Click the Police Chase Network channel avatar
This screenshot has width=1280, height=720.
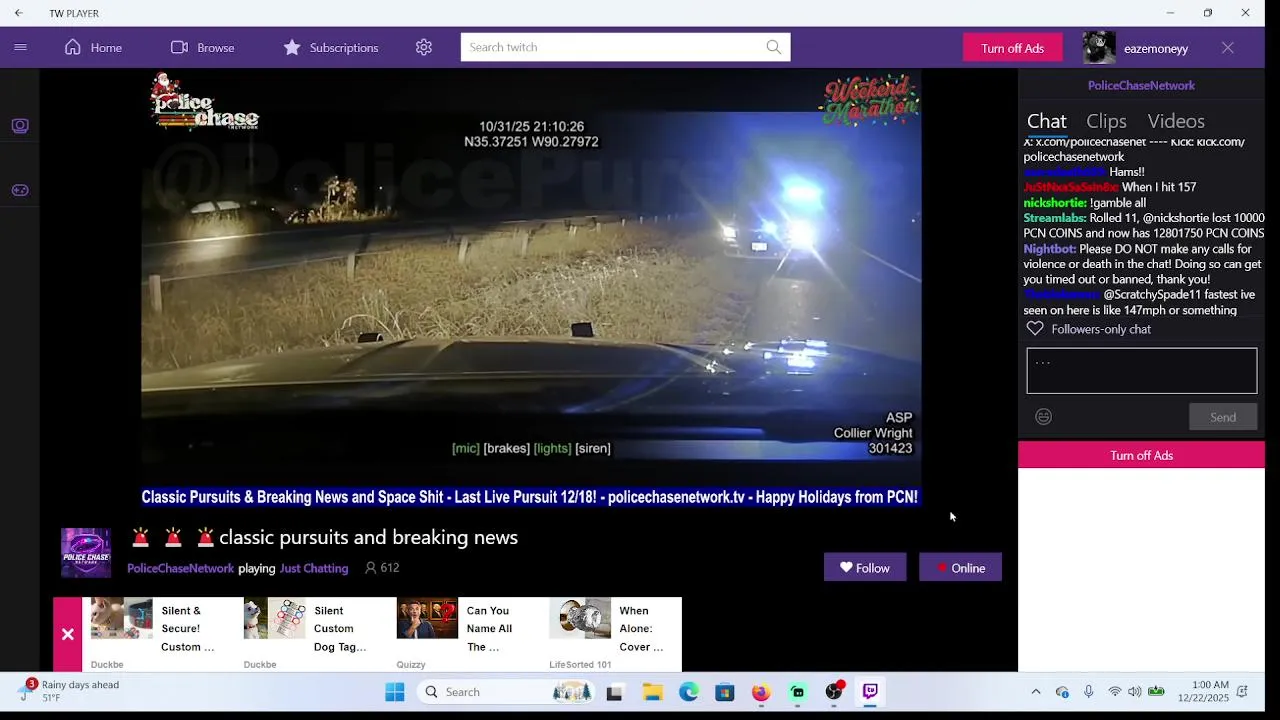86,553
